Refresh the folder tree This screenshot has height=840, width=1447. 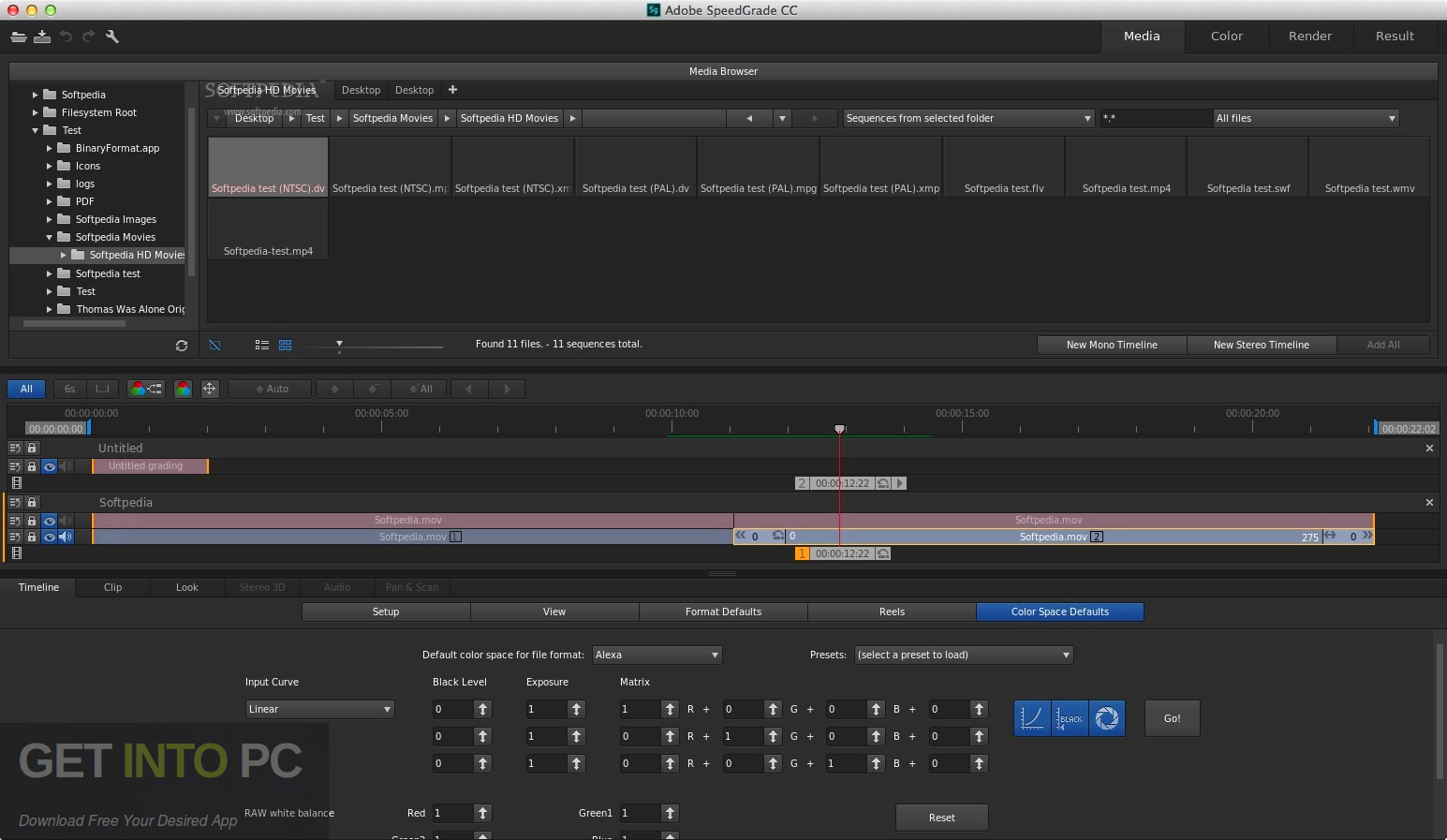click(x=182, y=346)
